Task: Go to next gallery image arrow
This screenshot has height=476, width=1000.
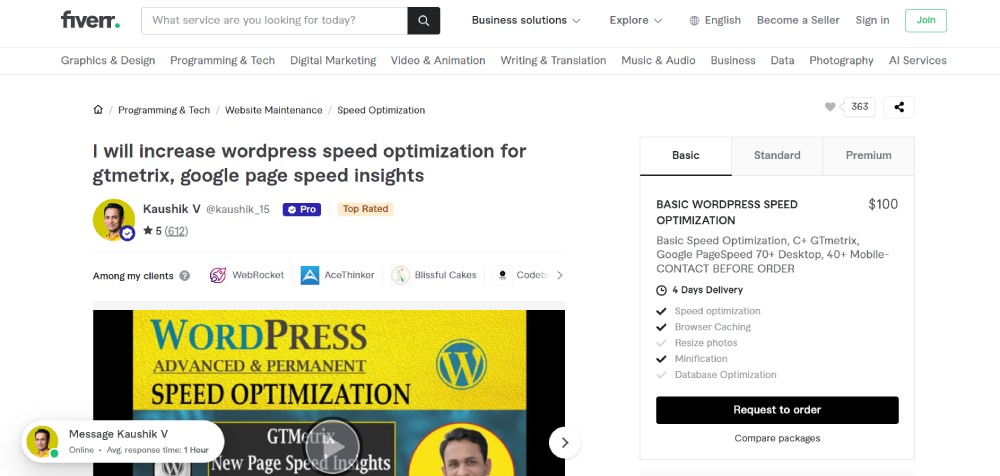Action: coord(564,442)
